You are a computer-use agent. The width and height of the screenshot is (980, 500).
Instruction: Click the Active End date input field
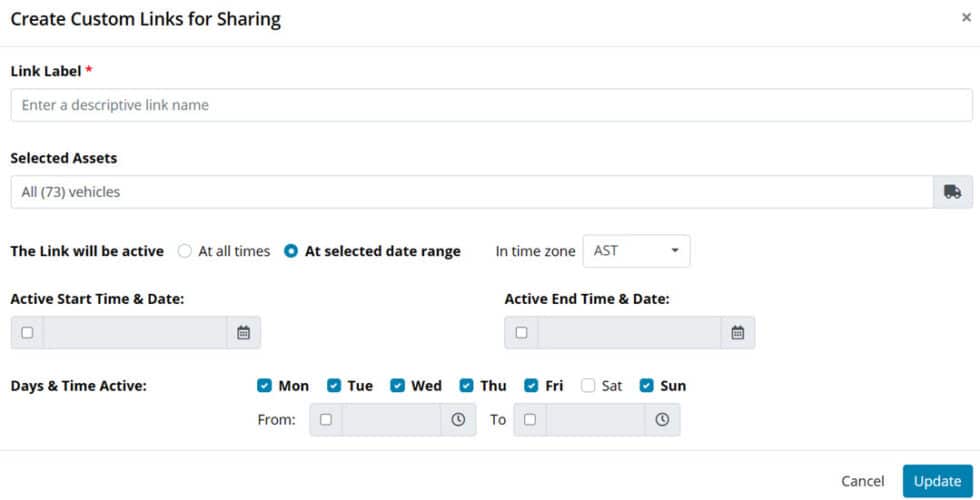[x=629, y=332]
